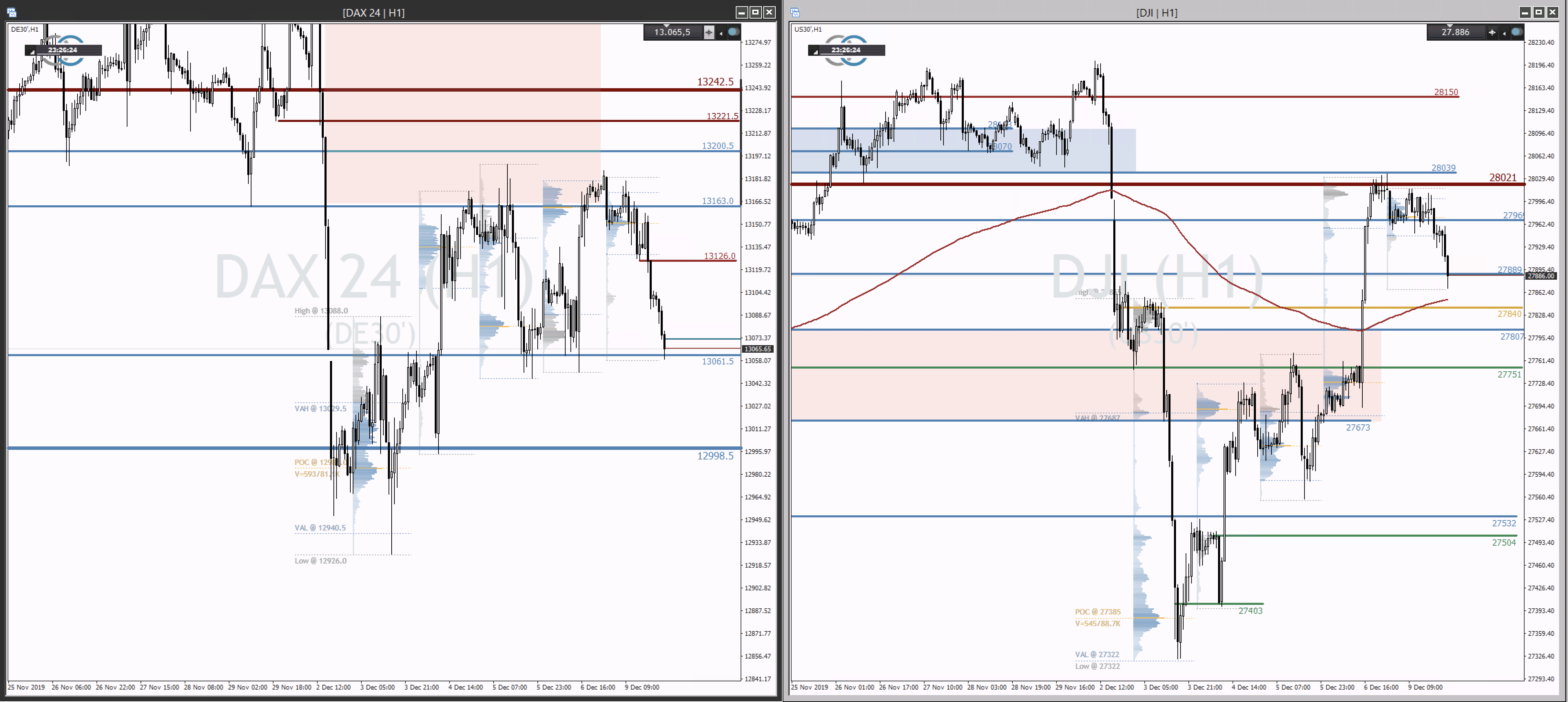Click the 9 Dec 09:00 date on DJI time axis
Image resolution: width=1568 pixels, height=702 pixels.
pyautogui.click(x=1425, y=687)
